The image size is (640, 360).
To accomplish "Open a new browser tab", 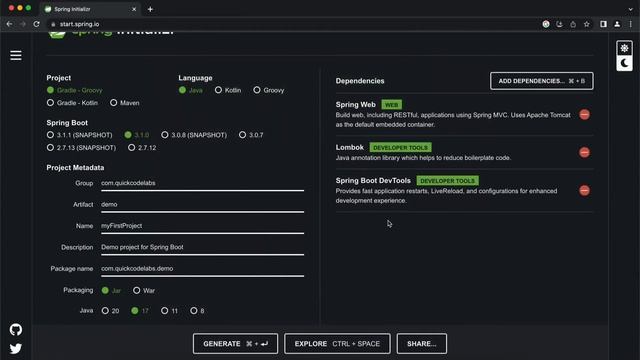I will 150,9.
